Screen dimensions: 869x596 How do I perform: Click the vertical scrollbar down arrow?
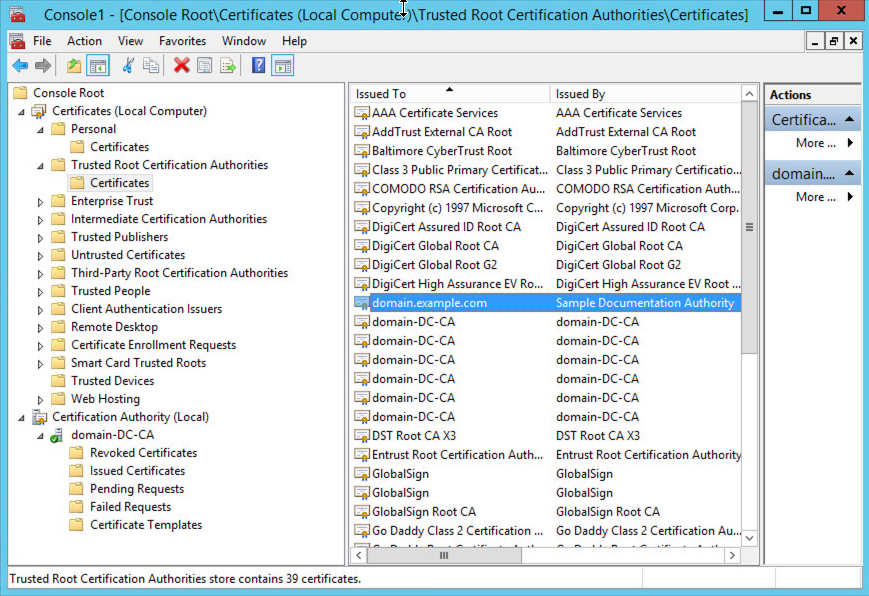750,537
